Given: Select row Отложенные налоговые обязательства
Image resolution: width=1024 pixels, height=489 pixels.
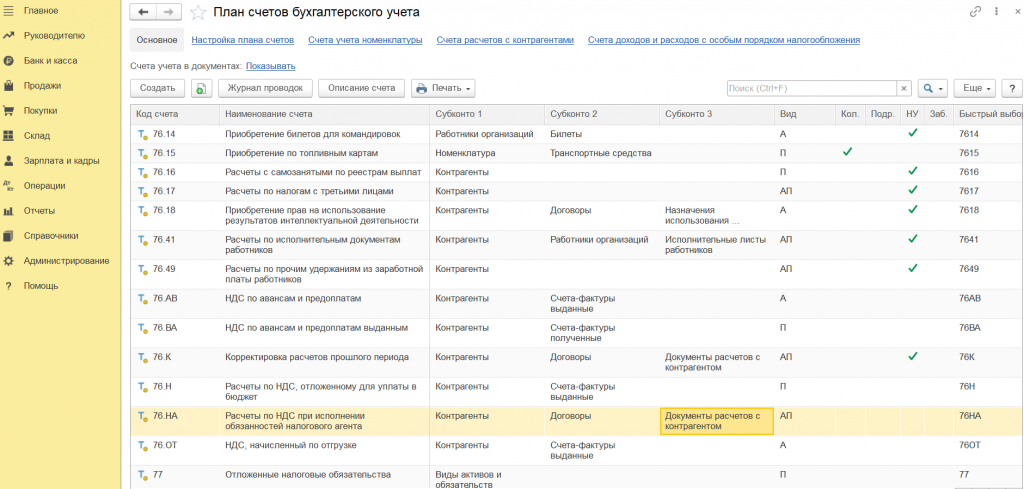Looking at the screenshot, I should 577,477.
